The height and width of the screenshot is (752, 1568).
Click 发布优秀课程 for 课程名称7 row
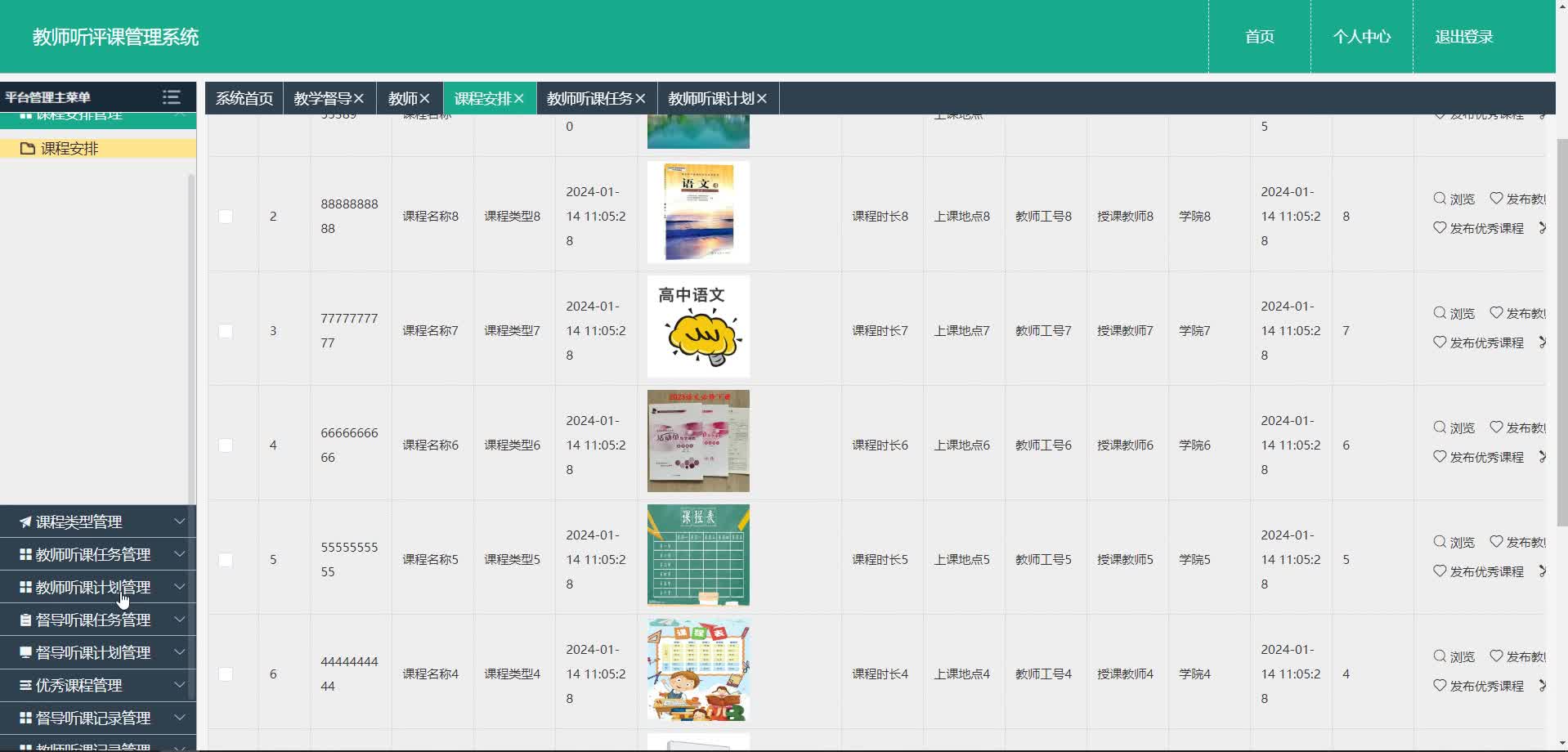pos(1478,342)
